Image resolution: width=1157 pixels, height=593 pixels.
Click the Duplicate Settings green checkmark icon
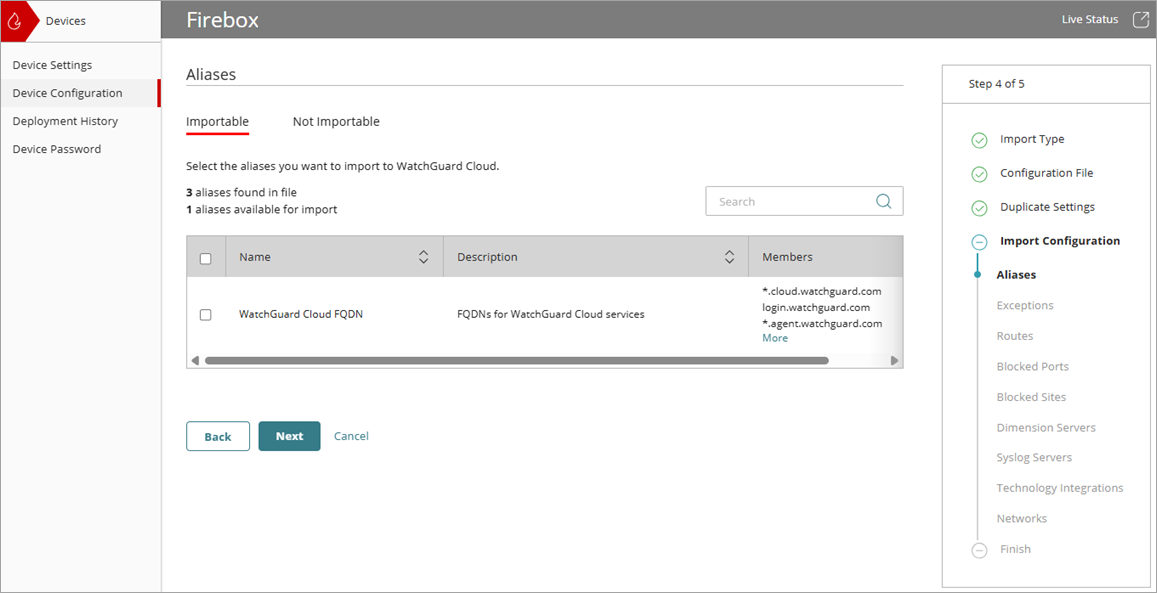[979, 208]
